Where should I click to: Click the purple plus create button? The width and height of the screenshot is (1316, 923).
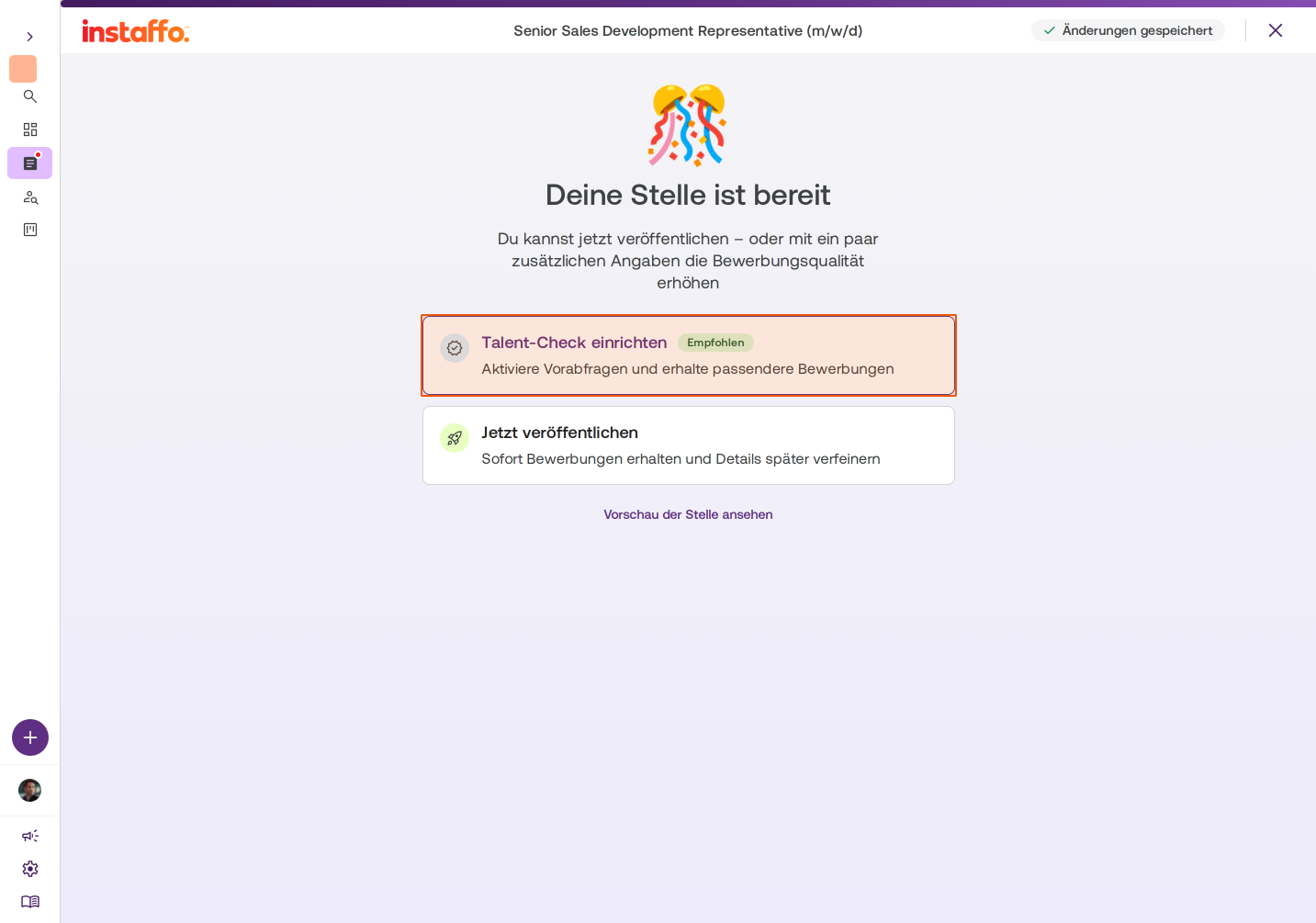30,737
